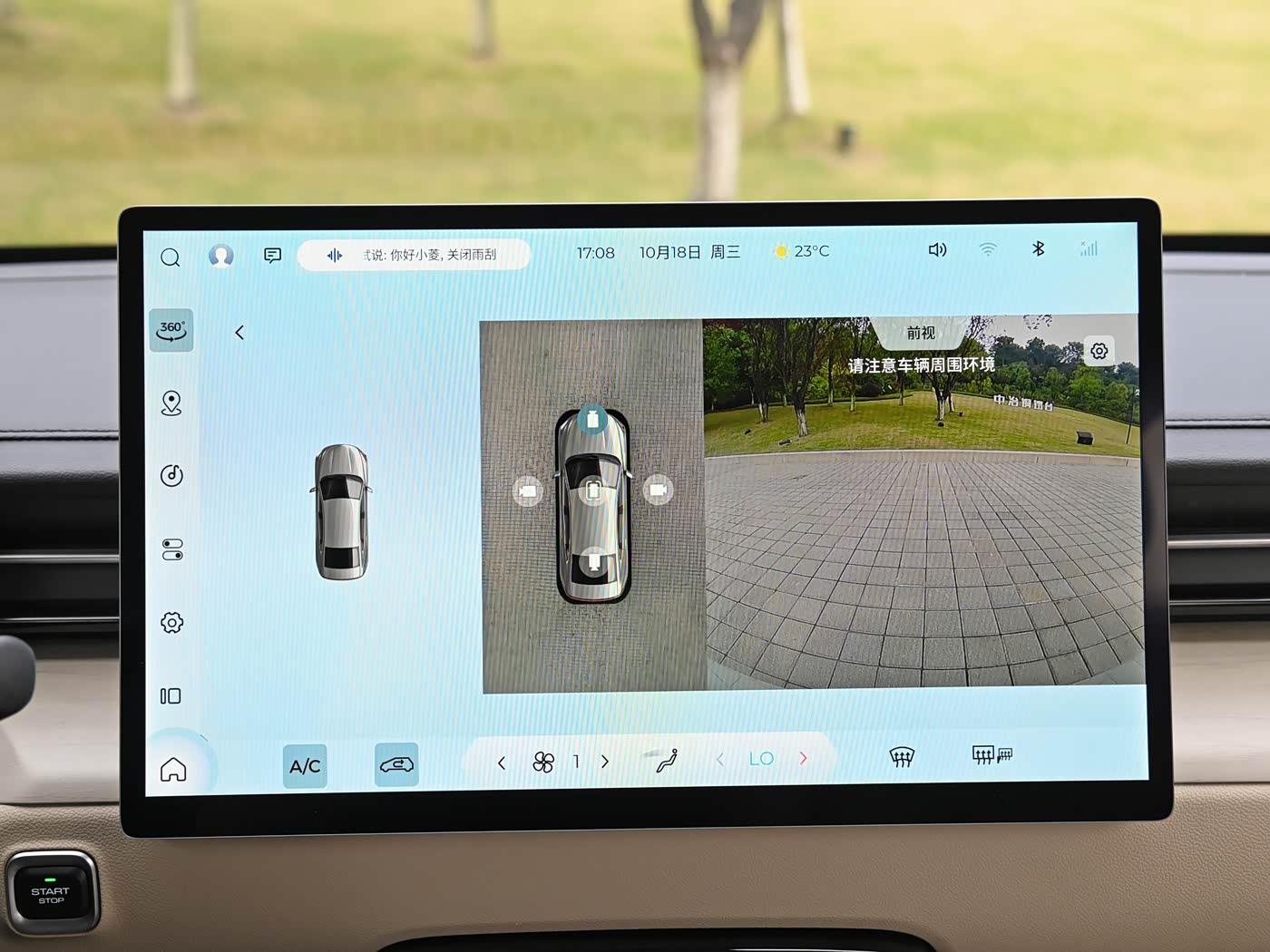Raise temperature with the red arrow
This screenshot has width=1270, height=952.
click(803, 758)
